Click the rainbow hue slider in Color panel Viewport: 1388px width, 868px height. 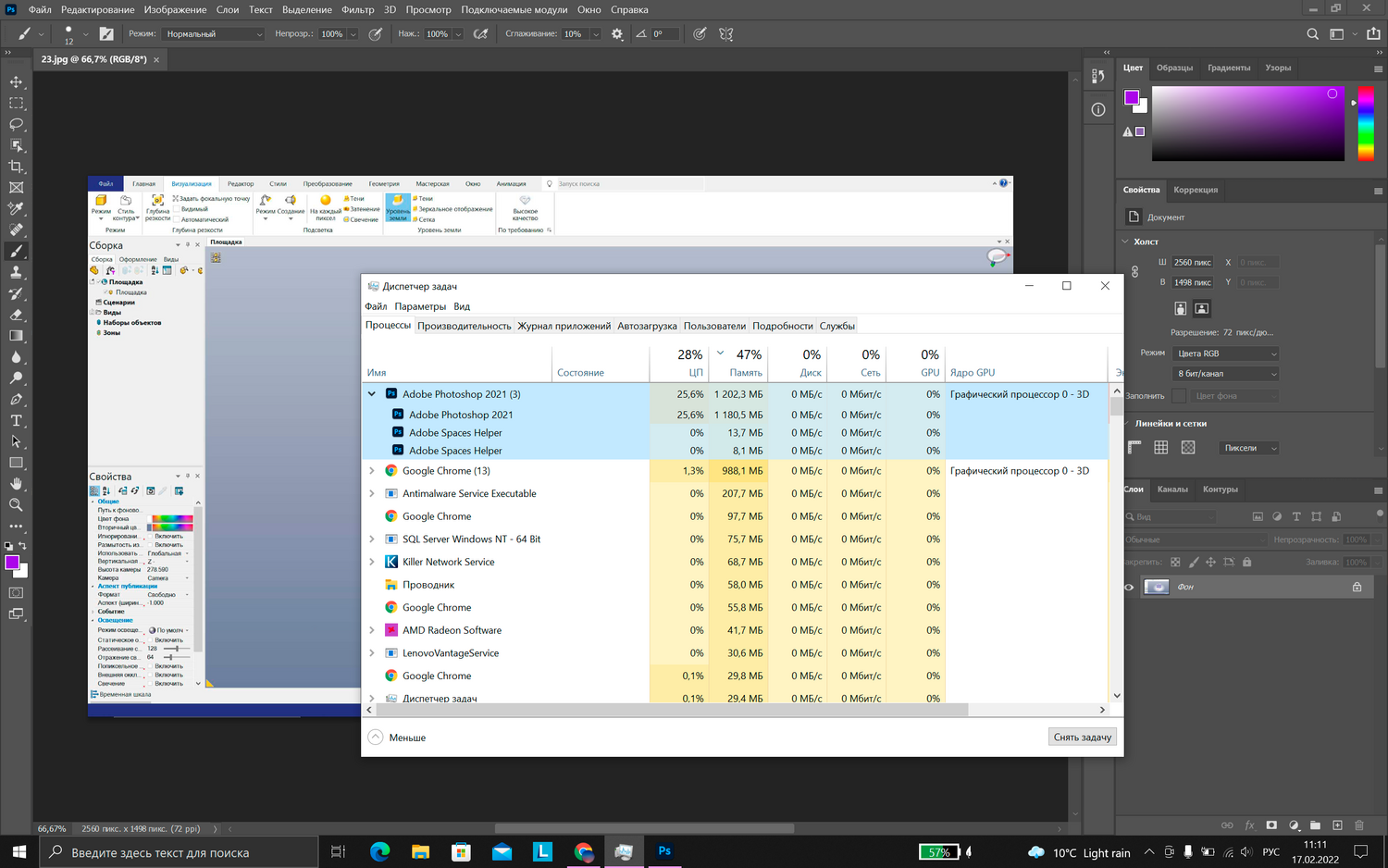coord(1366,124)
